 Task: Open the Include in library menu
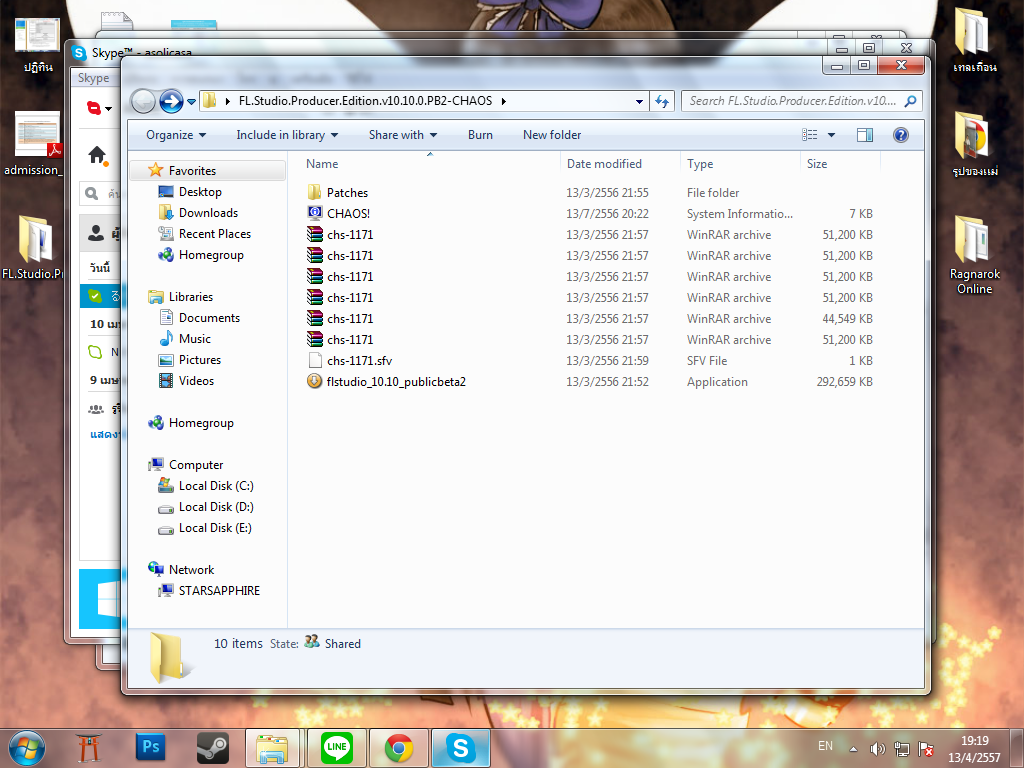pos(287,135)
